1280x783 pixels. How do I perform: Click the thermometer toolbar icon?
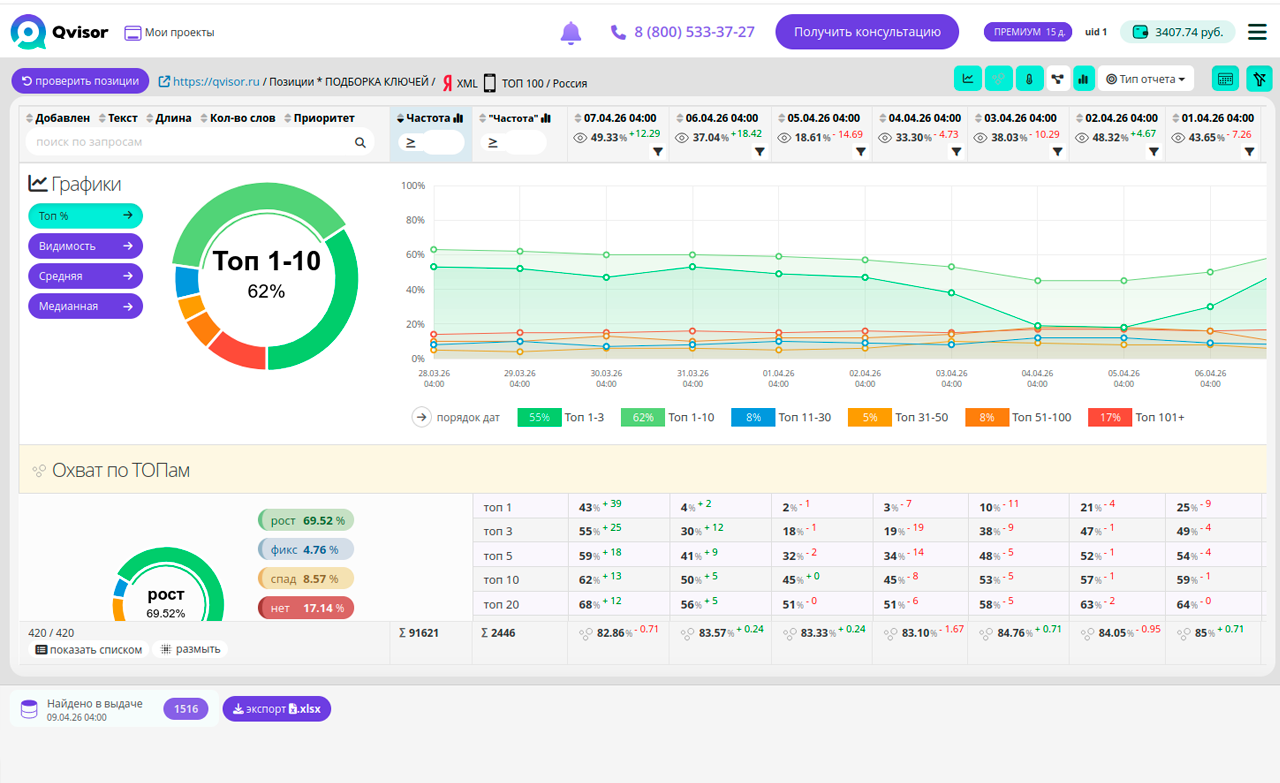tap(1027, 79)
